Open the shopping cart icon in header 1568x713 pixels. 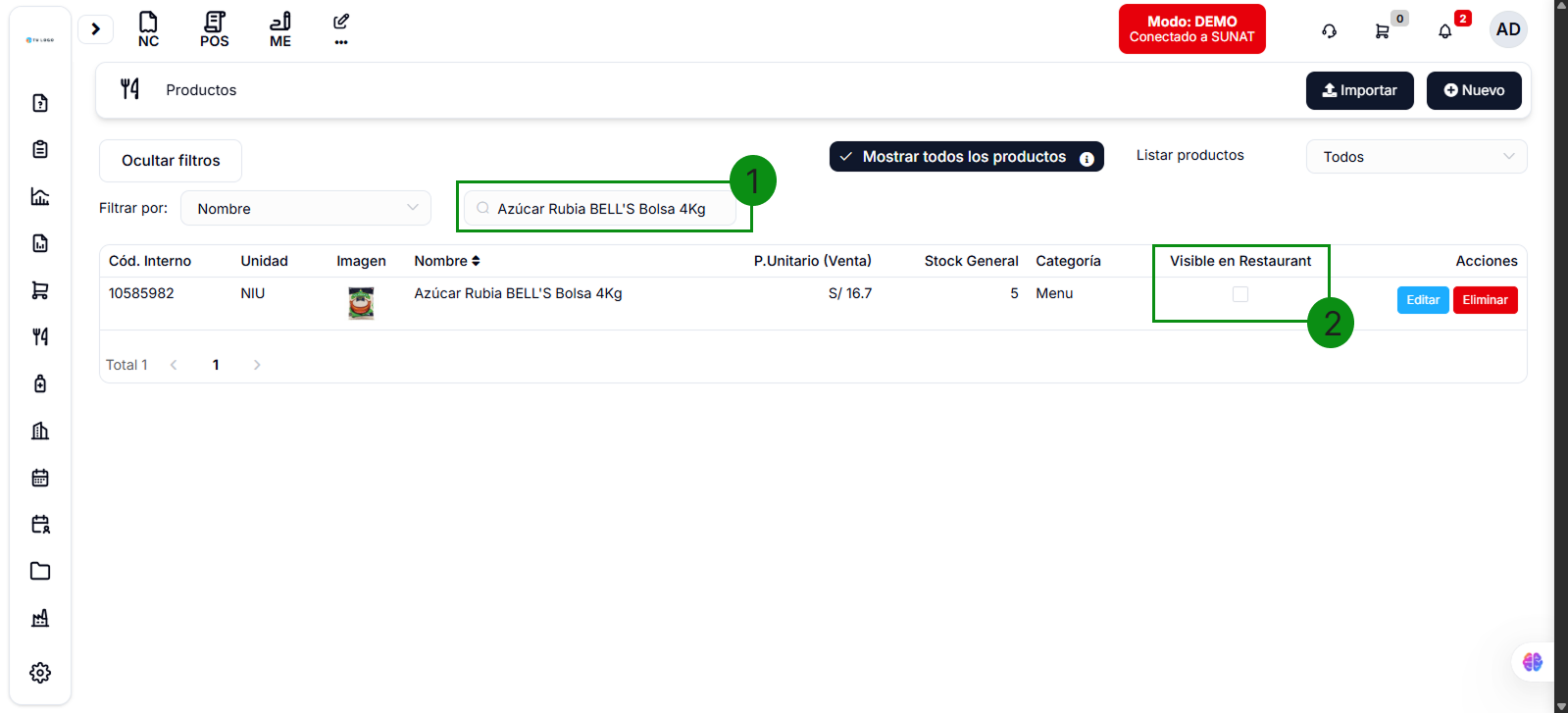(1382, 31)
